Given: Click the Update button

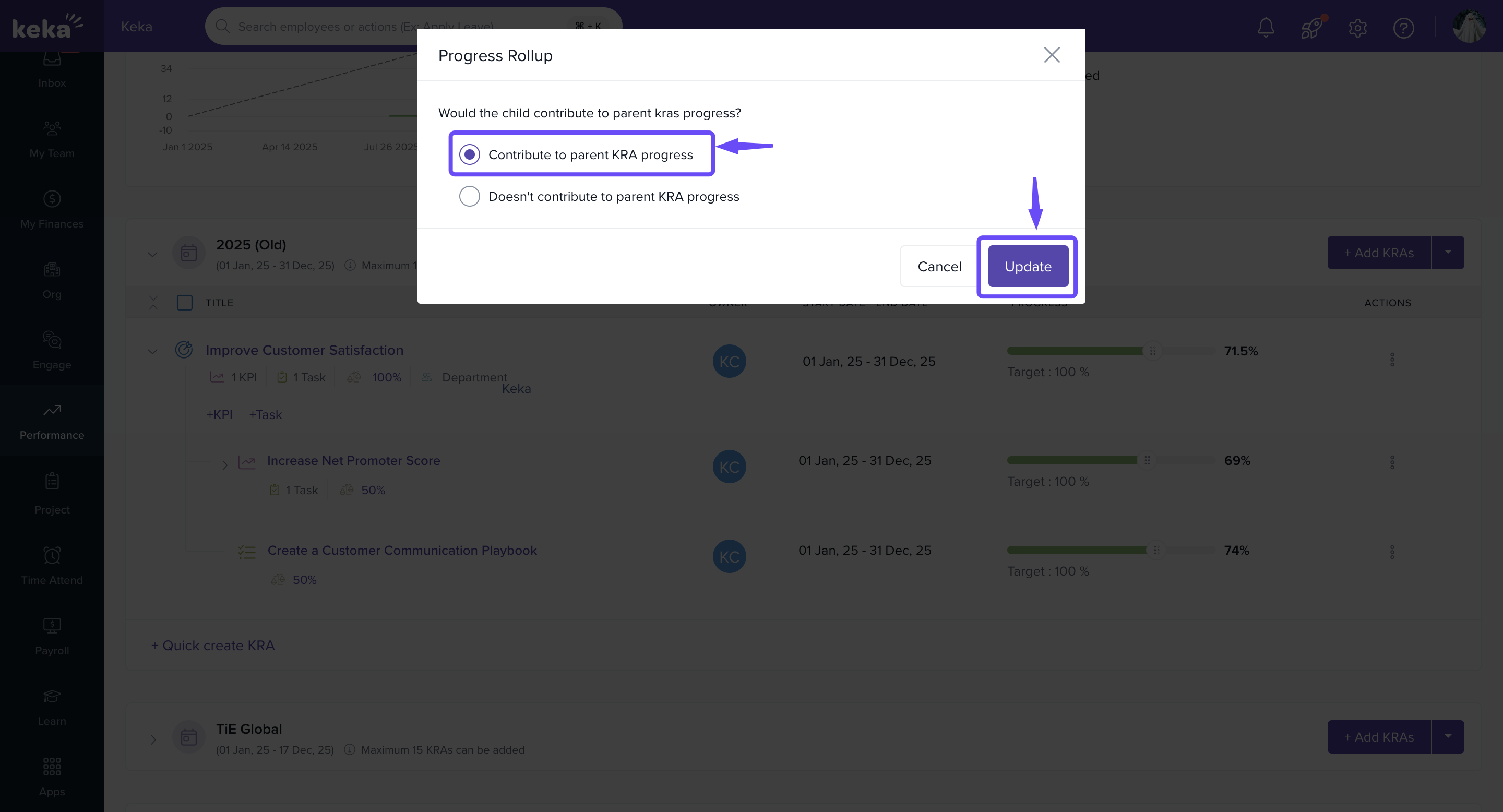Looking at the screenshot, I should [x=1028, y=267].
